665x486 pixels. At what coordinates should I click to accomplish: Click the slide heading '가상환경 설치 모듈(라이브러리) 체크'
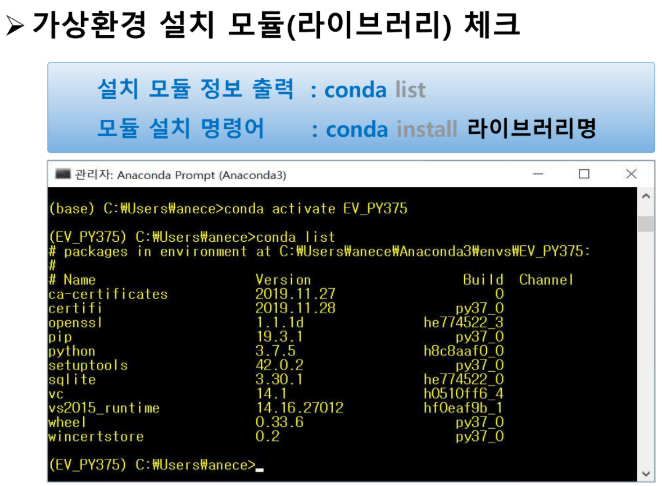pyautogui.click(x=276, y=25)
